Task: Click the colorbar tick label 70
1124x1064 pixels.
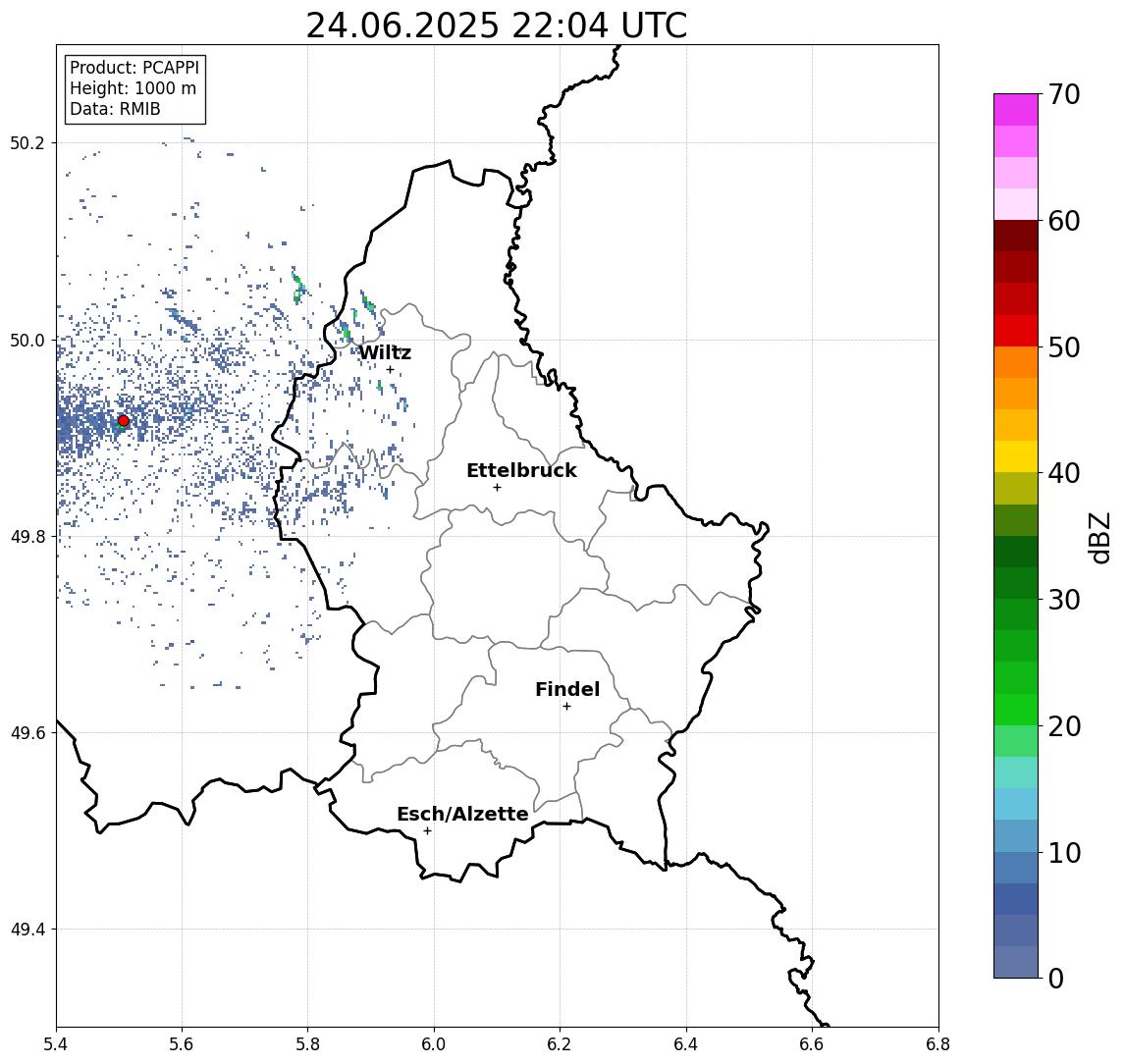Action: pyautogui.click(x=1064, y=94)
